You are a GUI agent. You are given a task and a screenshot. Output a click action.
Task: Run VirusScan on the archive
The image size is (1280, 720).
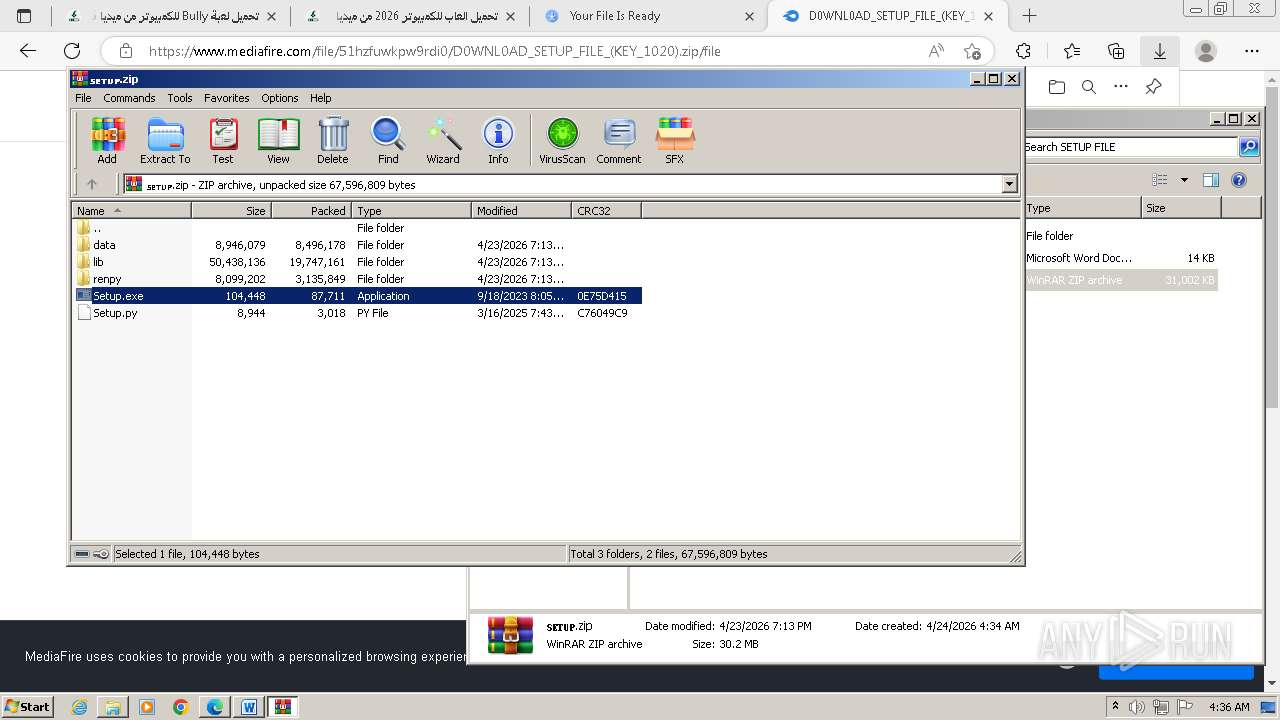pos(562,140)
